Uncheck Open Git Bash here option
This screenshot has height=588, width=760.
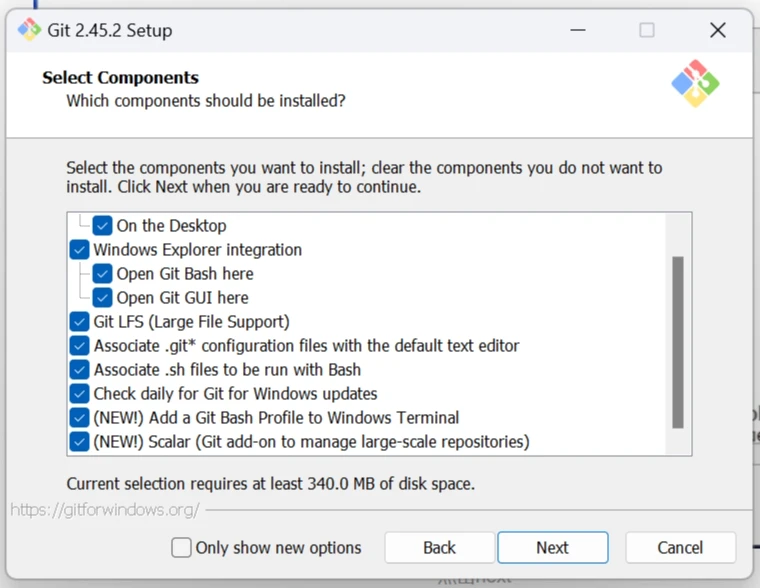pyautogui.click(x=103, y=274)
